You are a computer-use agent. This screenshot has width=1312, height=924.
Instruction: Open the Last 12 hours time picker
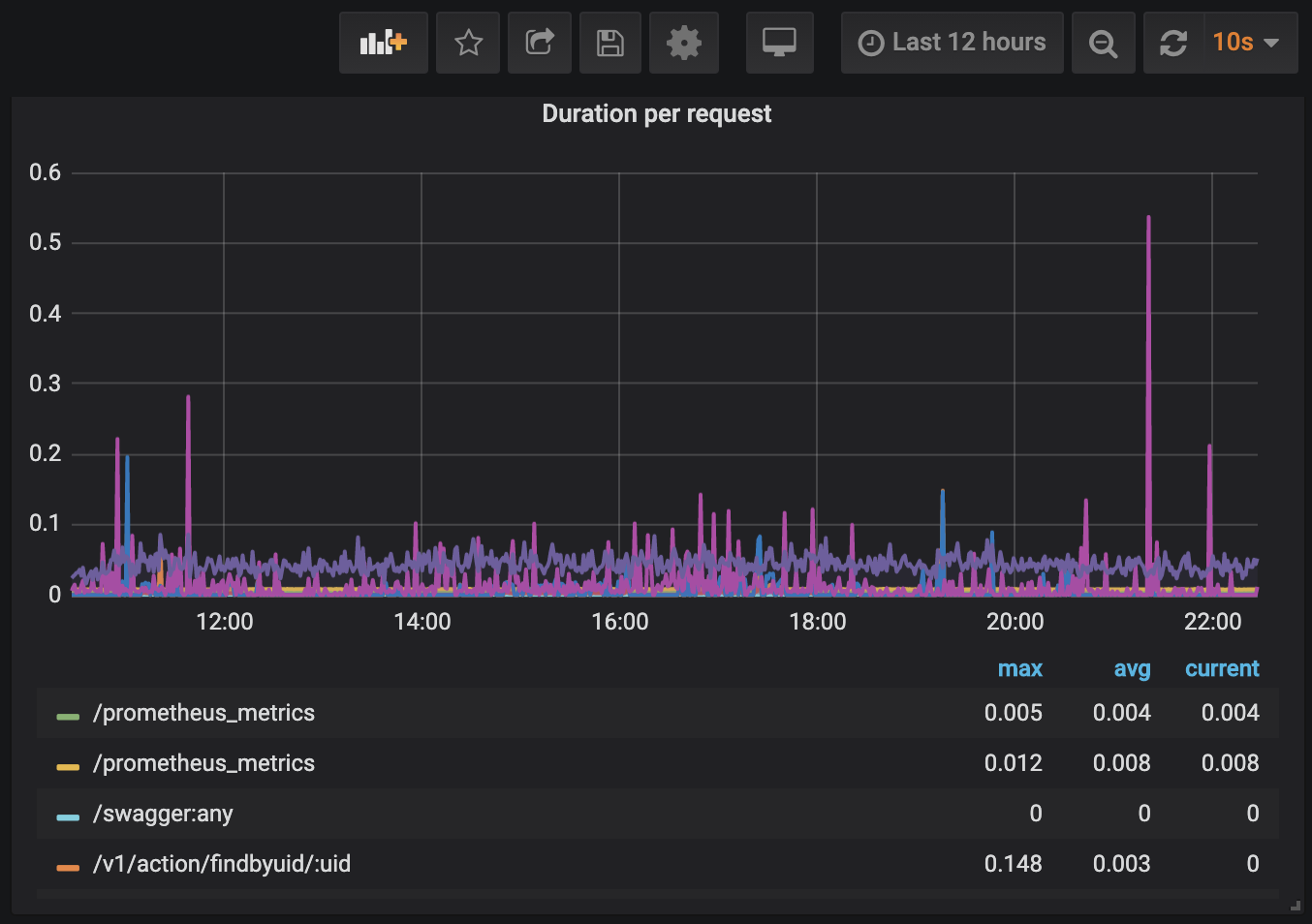tap(953, 43)
